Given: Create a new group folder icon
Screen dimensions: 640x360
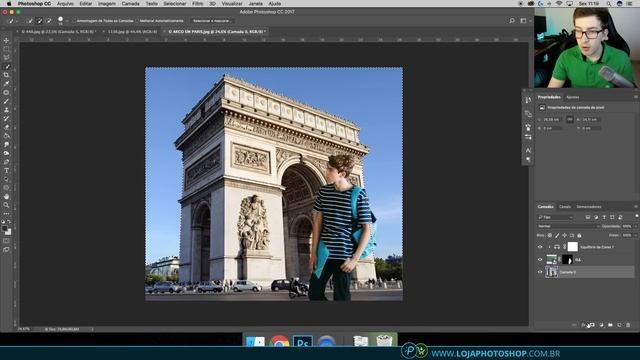Looking at the screenshot, I should coord(610,325).
